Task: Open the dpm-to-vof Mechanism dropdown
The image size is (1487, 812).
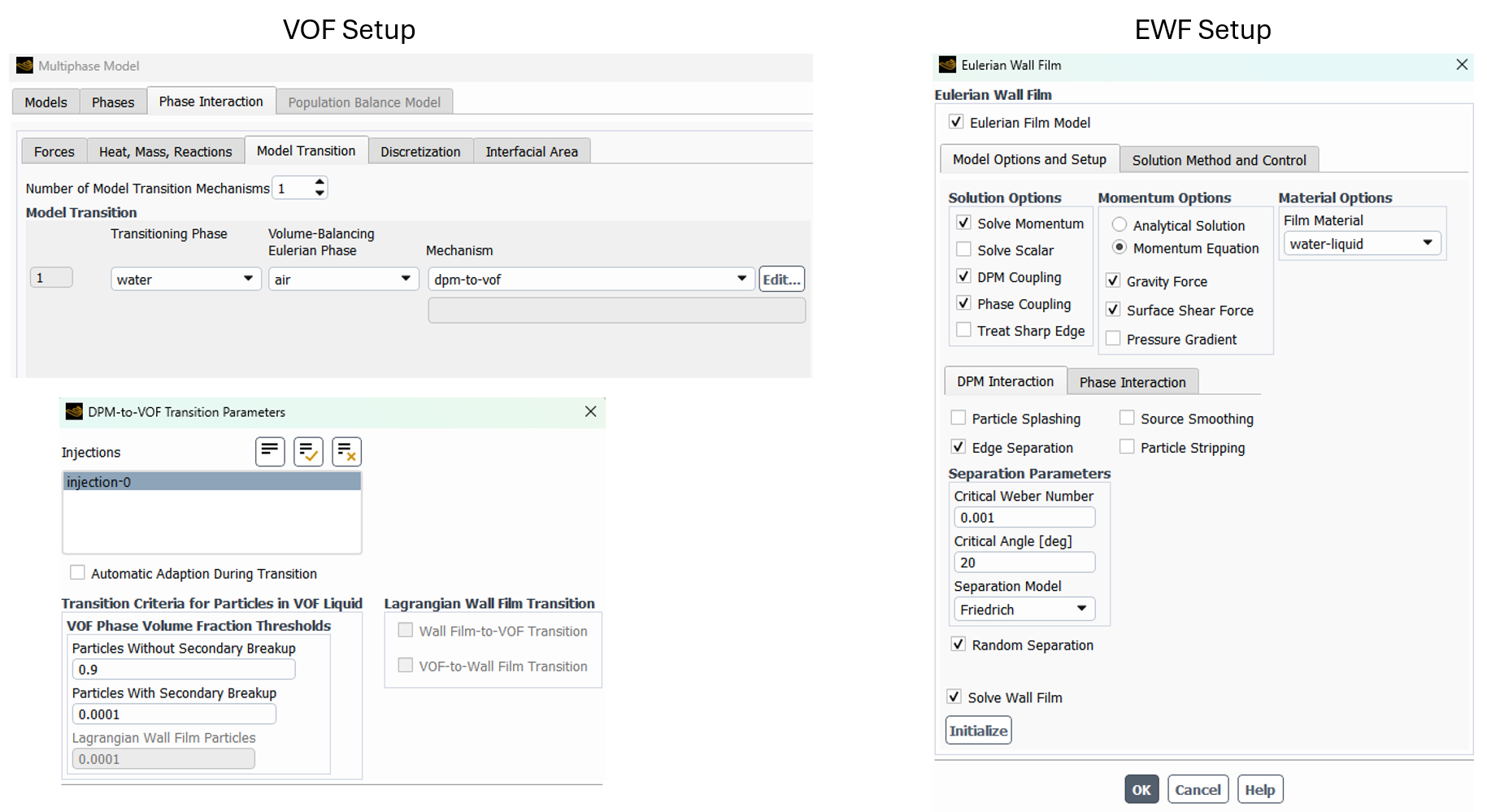Action: click(x=589, y=279)
